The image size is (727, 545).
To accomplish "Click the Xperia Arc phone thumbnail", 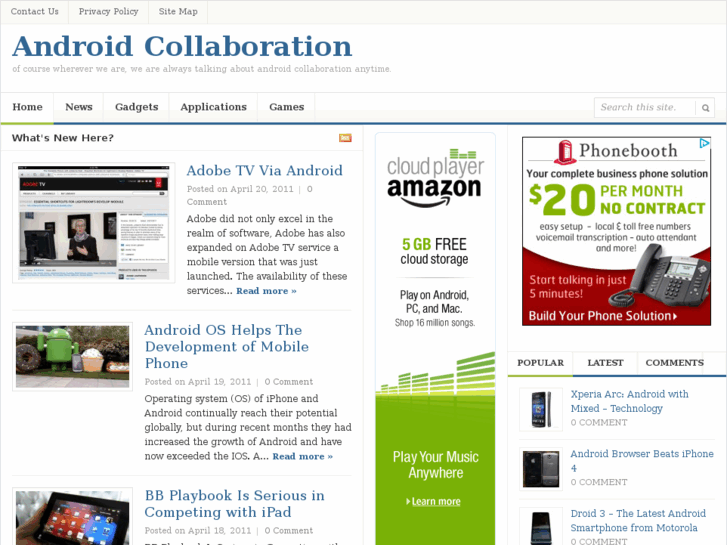I will [541, 410].
